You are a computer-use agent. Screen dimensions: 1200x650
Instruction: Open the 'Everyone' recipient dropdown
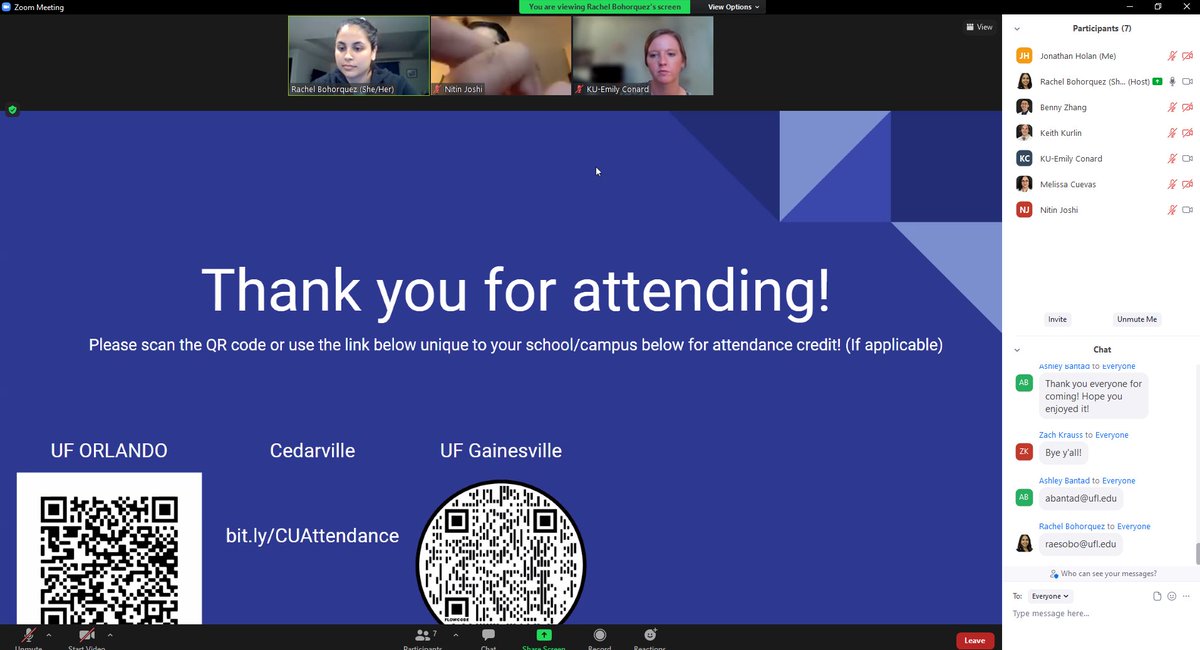click(1050, 596)
